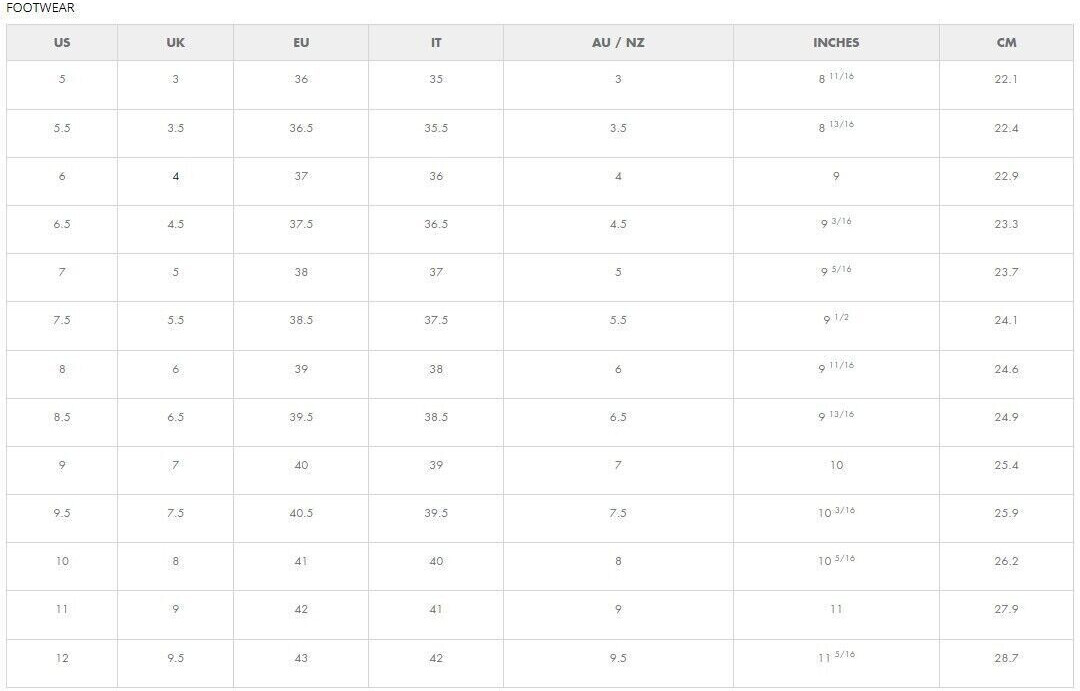
Task: Select the EU column header
Action: (301, 43)
